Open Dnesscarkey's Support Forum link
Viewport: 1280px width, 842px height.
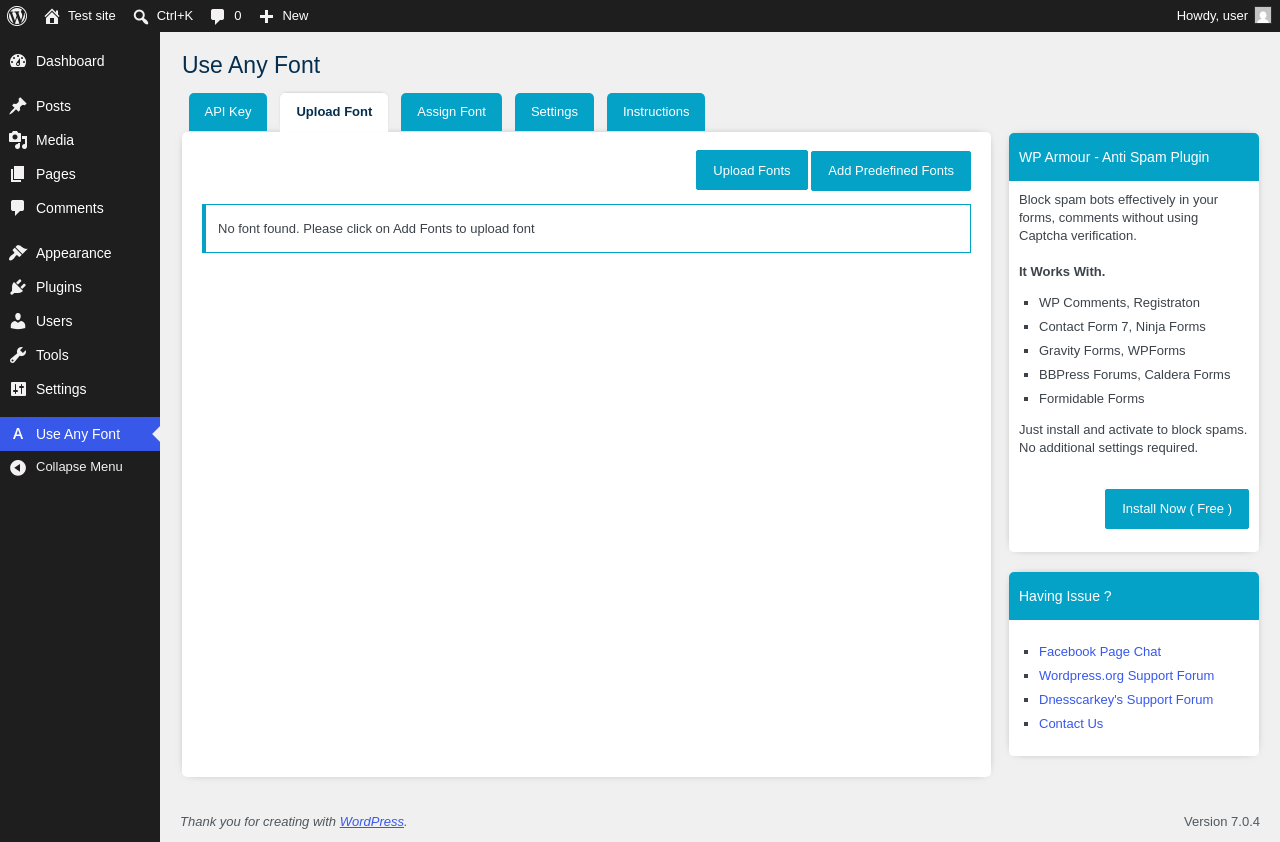point(1126,700)
